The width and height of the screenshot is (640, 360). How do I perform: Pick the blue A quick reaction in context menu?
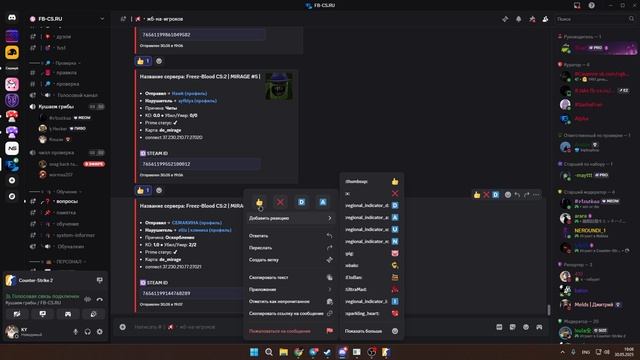(323, 202)
